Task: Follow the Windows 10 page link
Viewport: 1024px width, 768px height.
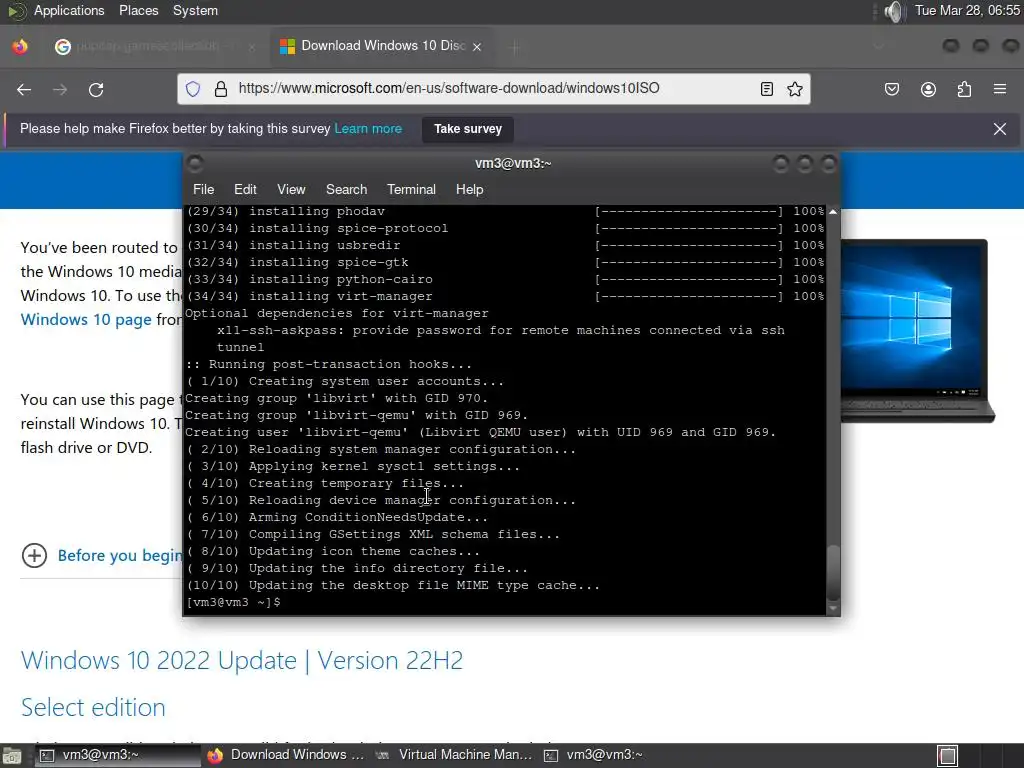Action: pyautogui.click(x=86, y=319)
